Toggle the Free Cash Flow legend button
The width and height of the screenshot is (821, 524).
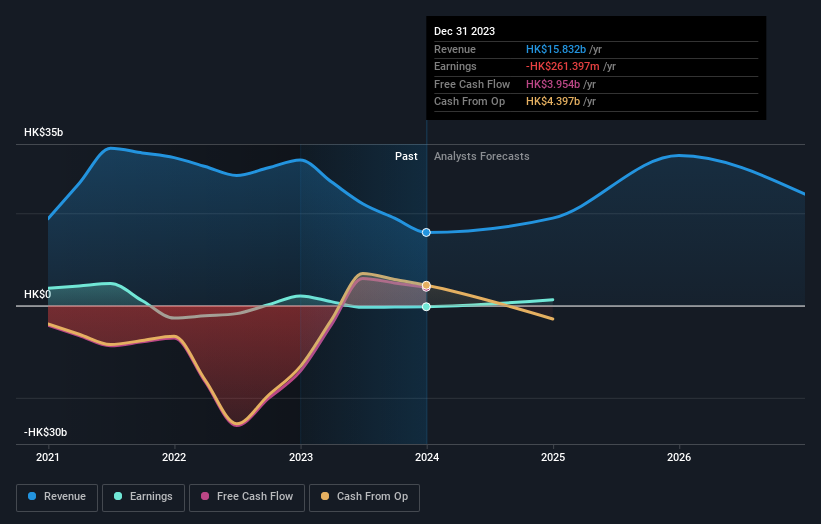coord(247,497)
